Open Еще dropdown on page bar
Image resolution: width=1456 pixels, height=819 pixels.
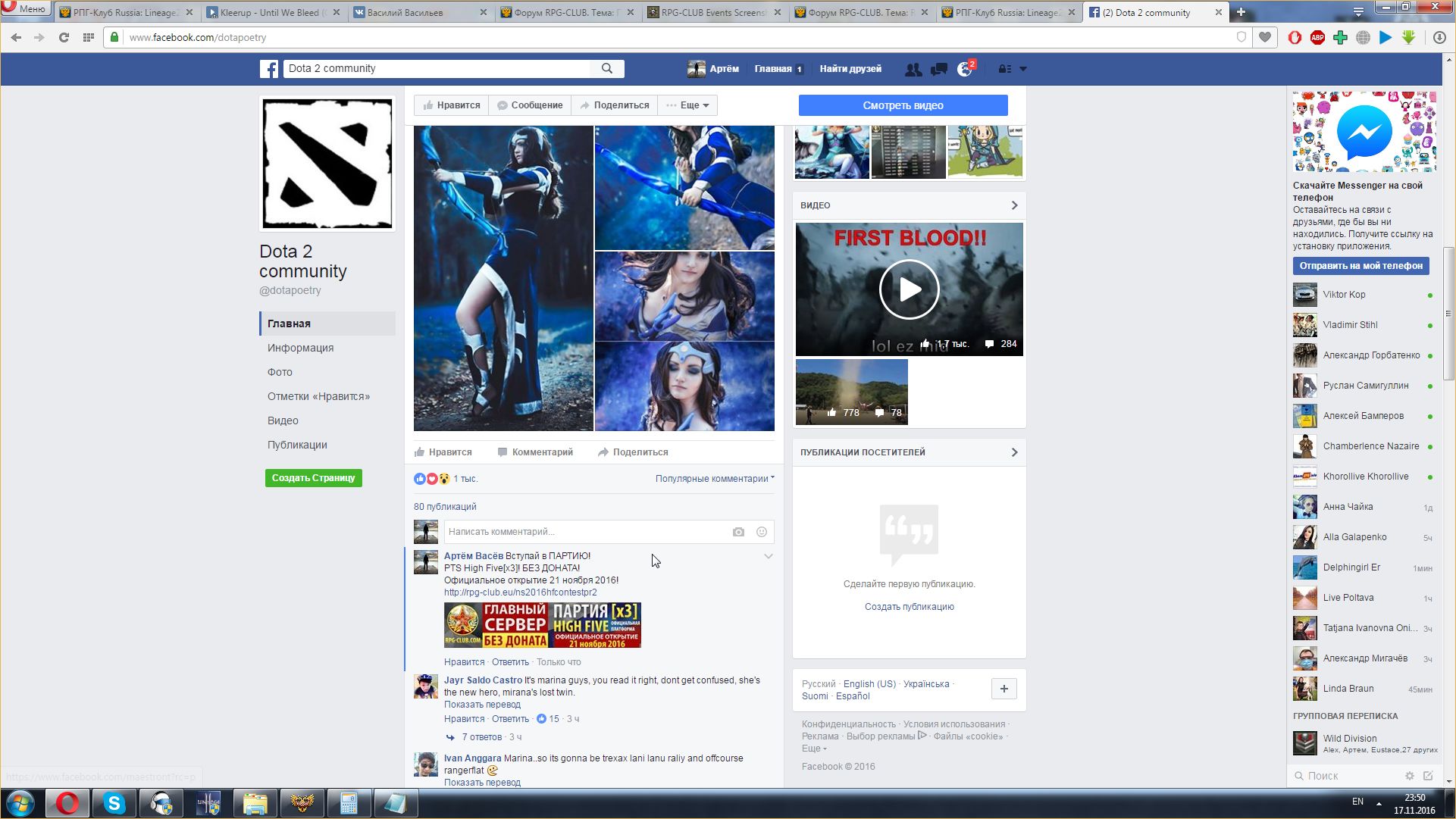click(x=687, y=105)
